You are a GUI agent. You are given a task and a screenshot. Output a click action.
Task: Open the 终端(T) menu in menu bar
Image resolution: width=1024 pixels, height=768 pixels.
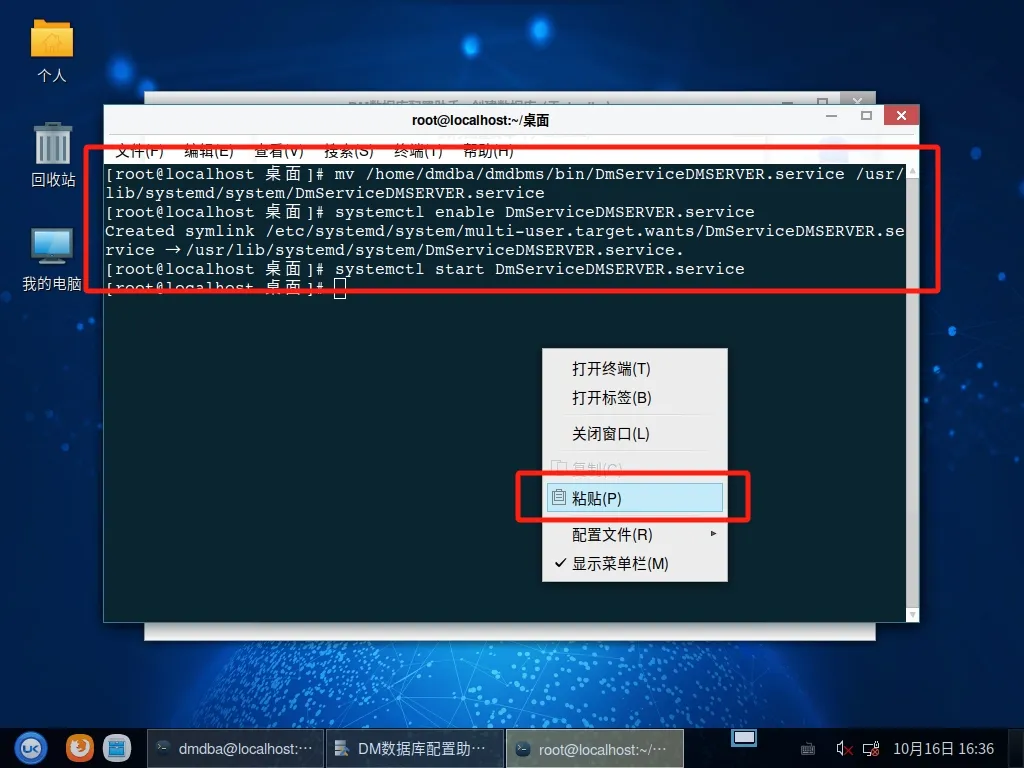[418, 152]
